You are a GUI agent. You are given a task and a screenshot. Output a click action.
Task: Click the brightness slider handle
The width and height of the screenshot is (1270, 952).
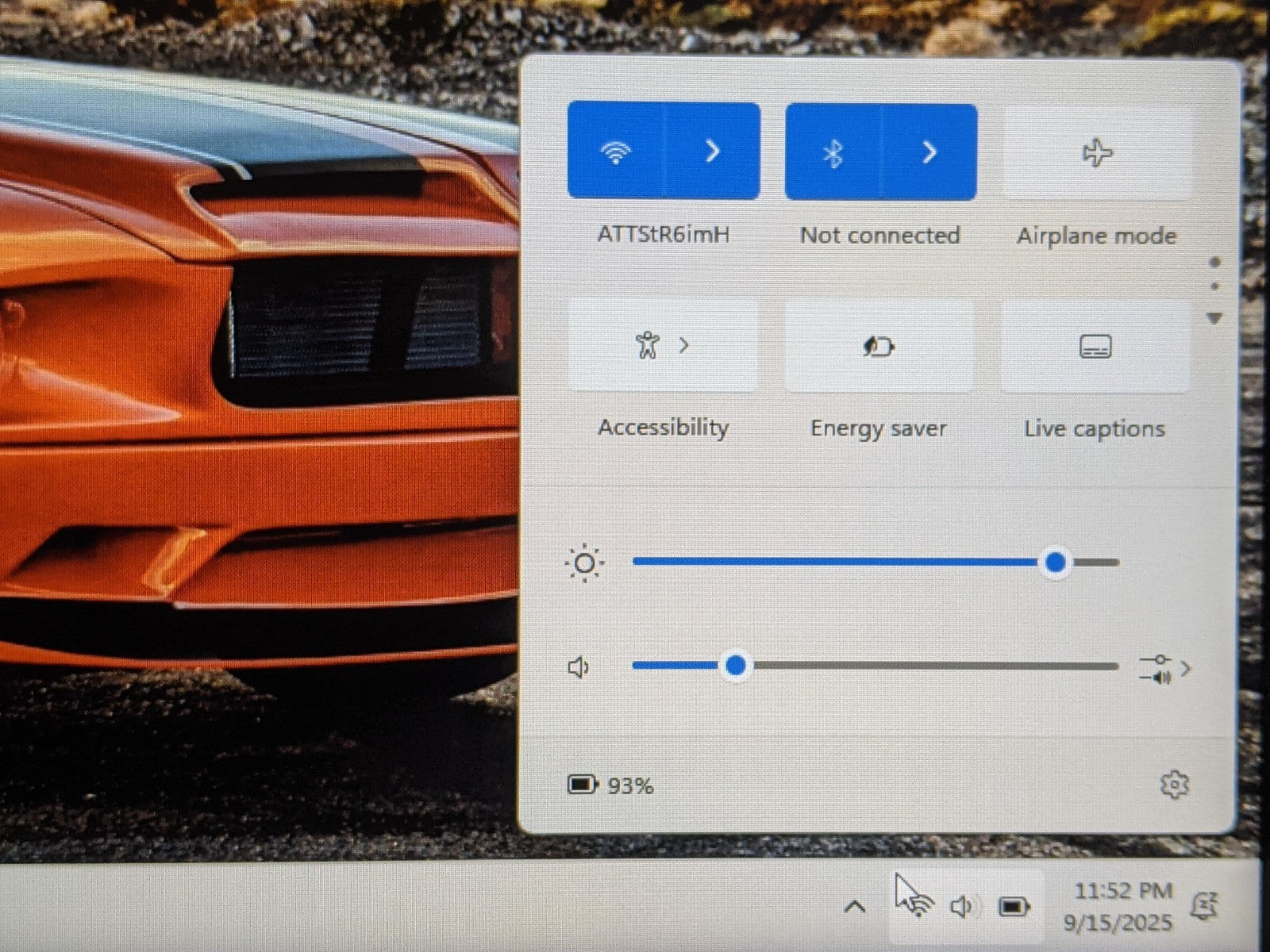point(1055,562)
